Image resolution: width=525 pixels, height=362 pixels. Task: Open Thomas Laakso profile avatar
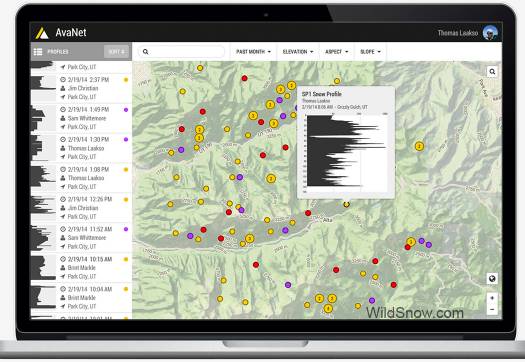(490, 32)
